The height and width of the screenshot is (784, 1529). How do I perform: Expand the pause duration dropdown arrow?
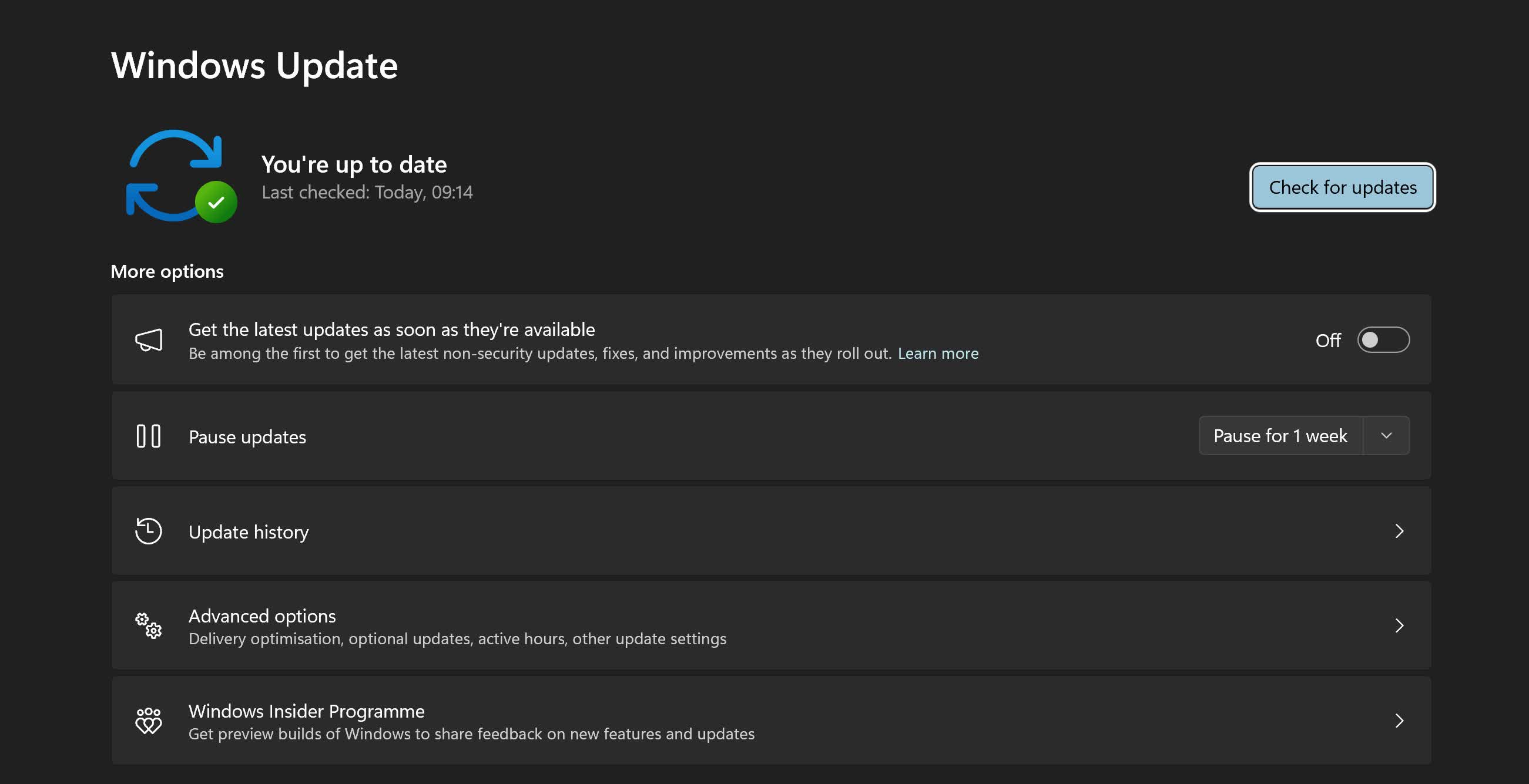tap(1386, 436)
